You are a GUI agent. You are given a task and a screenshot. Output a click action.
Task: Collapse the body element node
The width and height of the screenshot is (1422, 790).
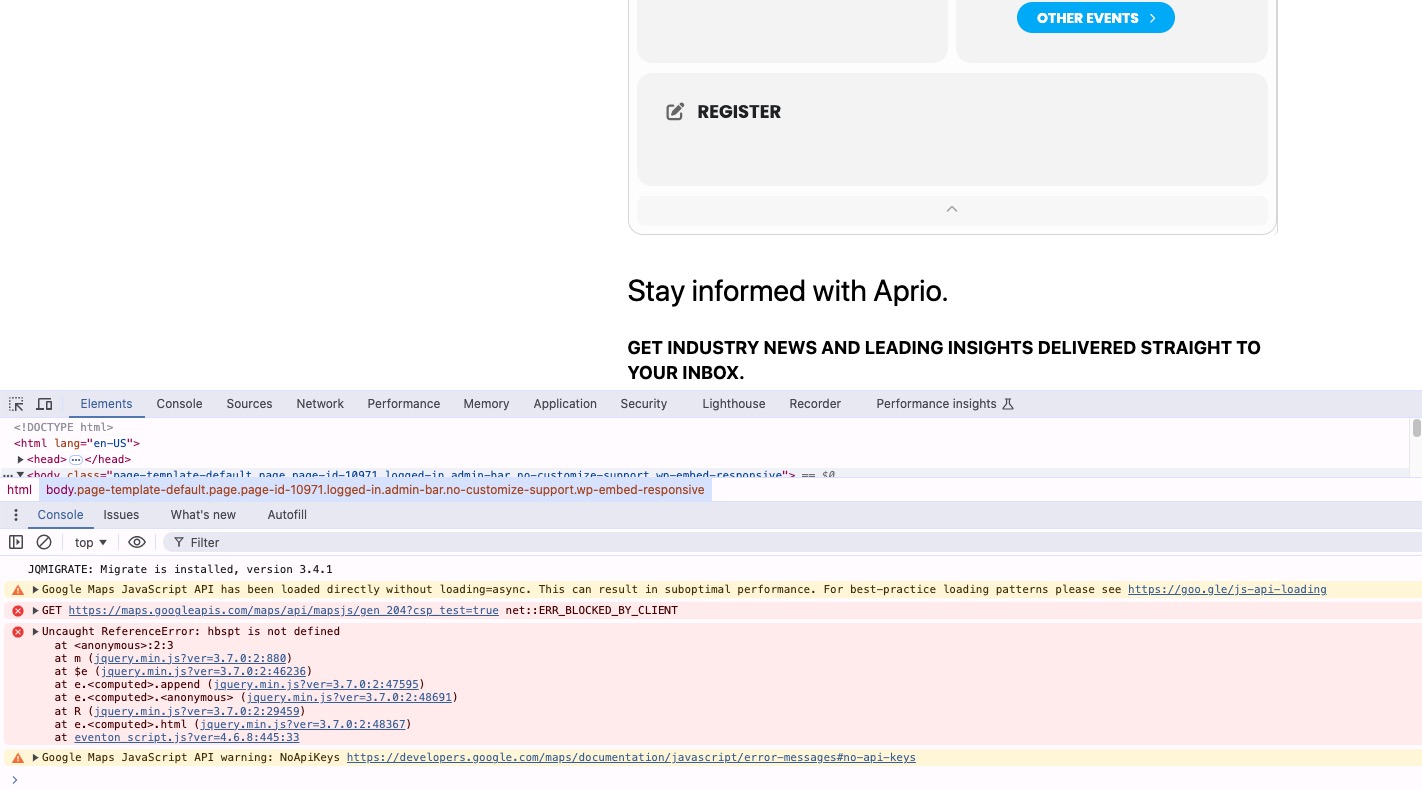pos(20,475)
